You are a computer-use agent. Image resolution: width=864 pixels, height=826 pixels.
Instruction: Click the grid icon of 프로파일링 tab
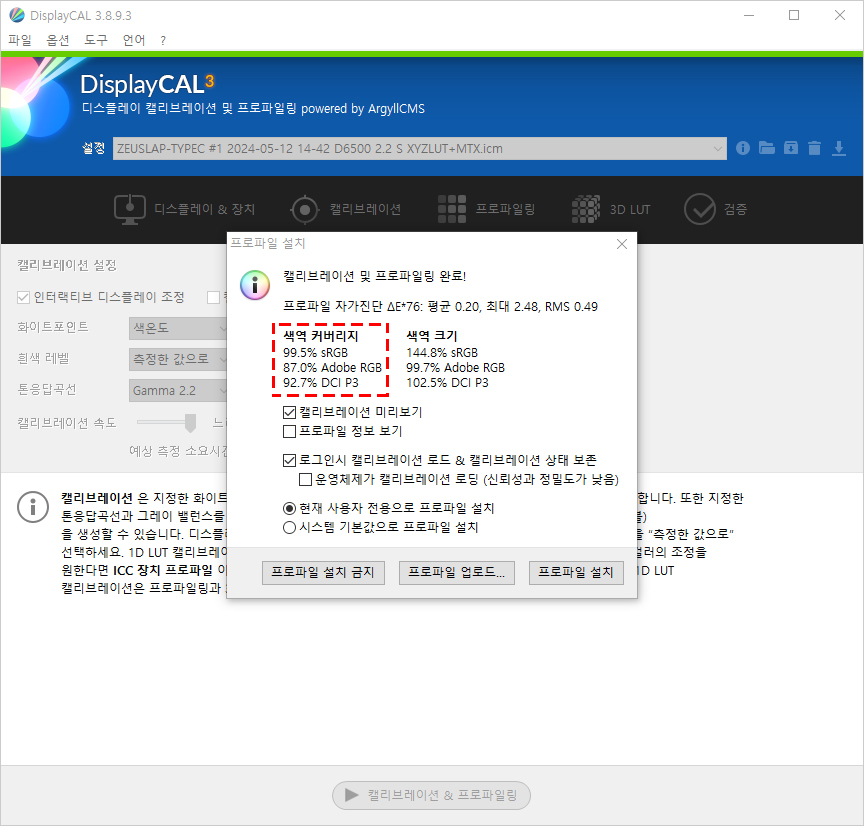click(452, 209)
